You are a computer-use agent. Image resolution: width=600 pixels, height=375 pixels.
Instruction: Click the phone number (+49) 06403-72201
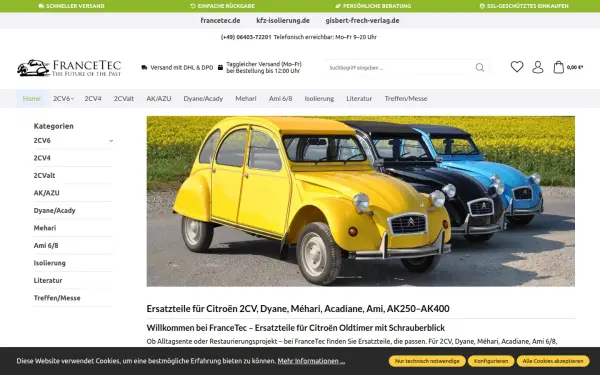pyautogui.click(x=246, y=37)
